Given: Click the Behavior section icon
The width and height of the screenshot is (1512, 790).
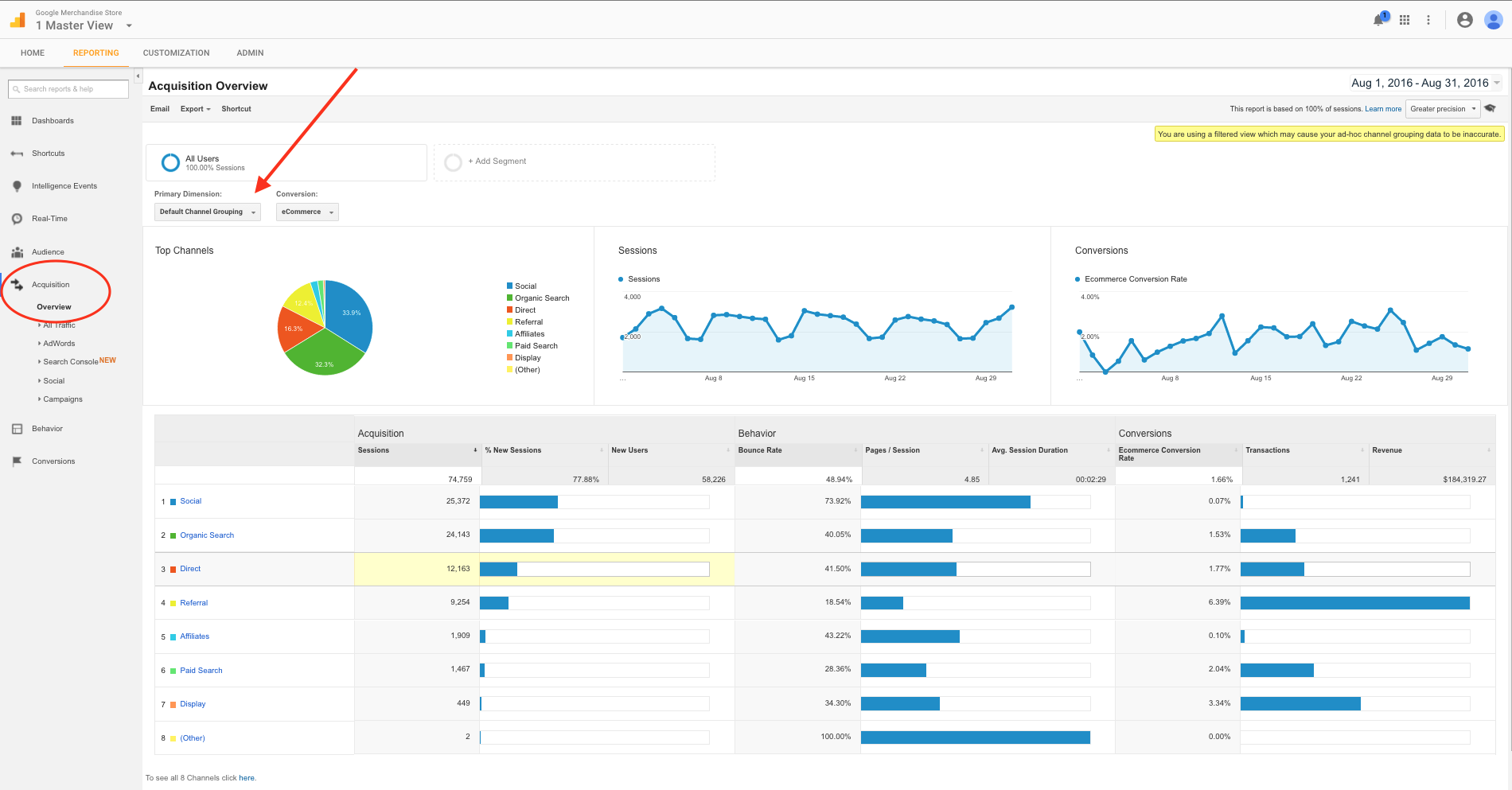Looking at the screenshot, I should (x=17, y=428).
